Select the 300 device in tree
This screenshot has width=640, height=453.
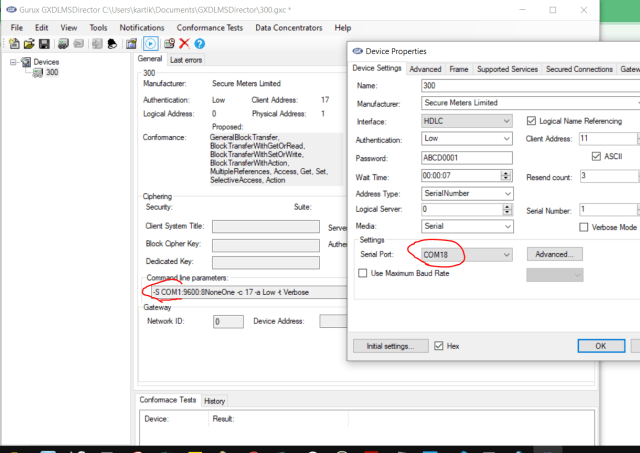click(x=52, y=73)
